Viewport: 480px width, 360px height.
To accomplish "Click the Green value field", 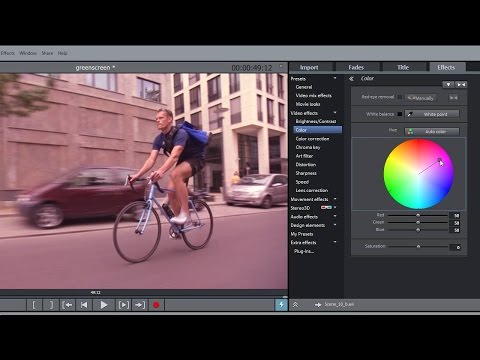I will coord(455,223).
